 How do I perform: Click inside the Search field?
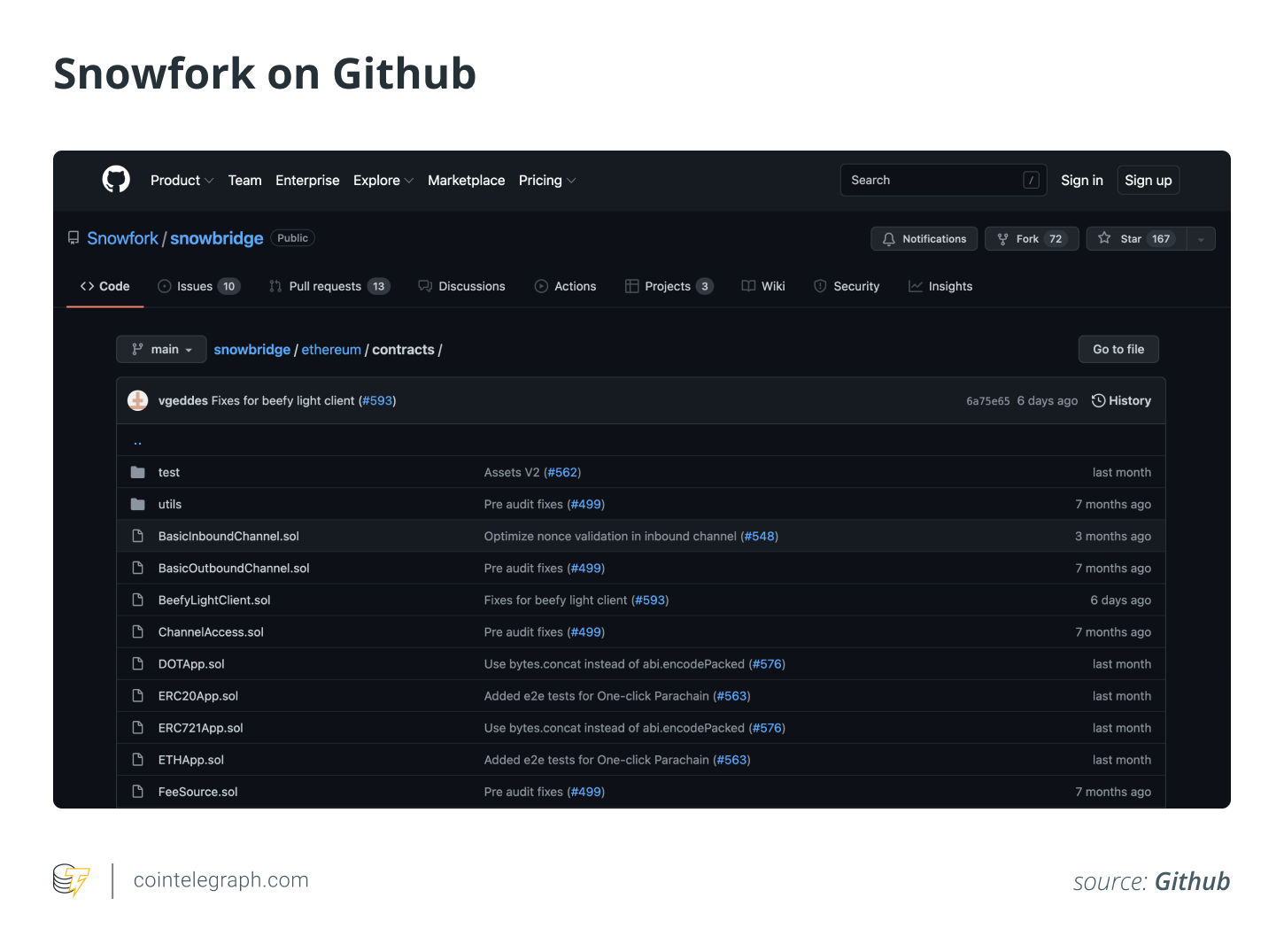click(x=943, y=180)
